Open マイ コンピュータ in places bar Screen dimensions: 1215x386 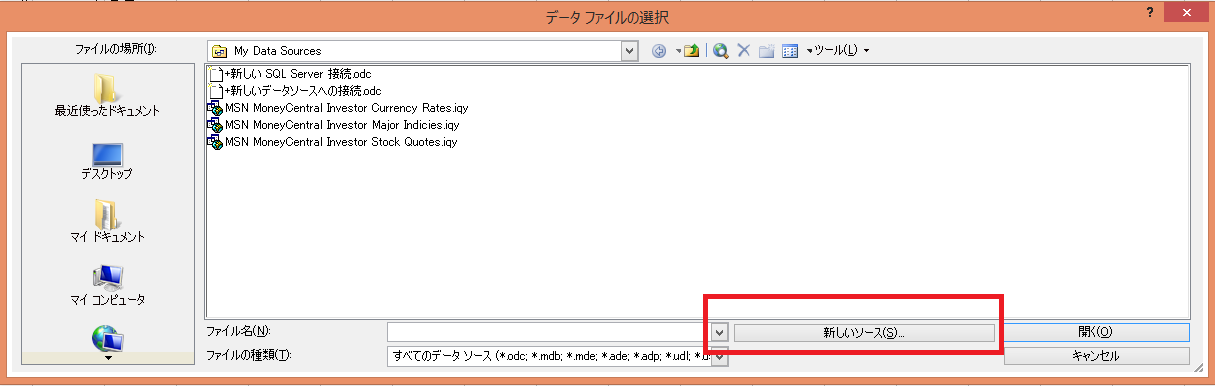tap(107, 285)
